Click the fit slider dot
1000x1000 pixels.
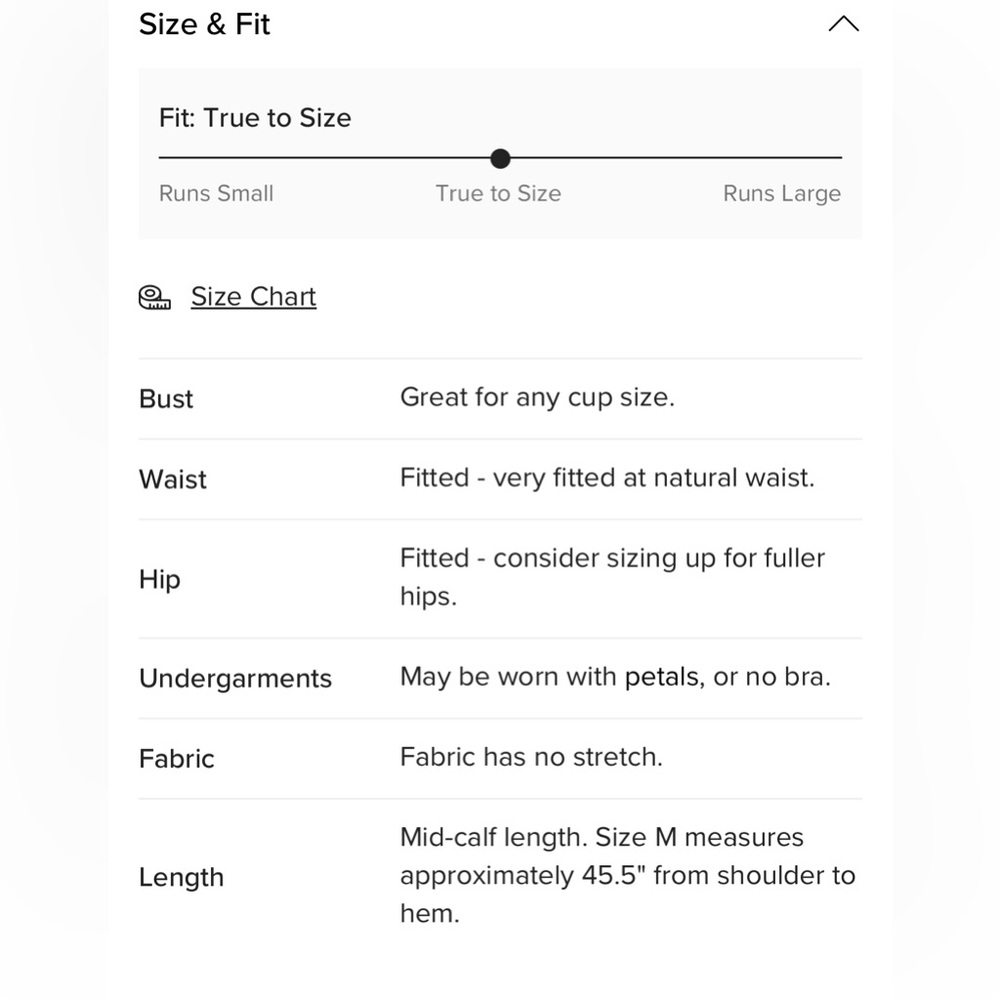501,158
